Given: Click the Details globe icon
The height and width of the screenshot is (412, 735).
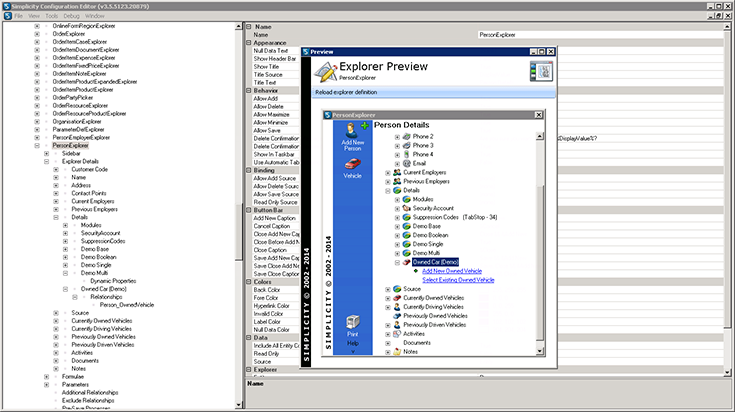Looking at the screenshot, I should [x=397, y=190].
